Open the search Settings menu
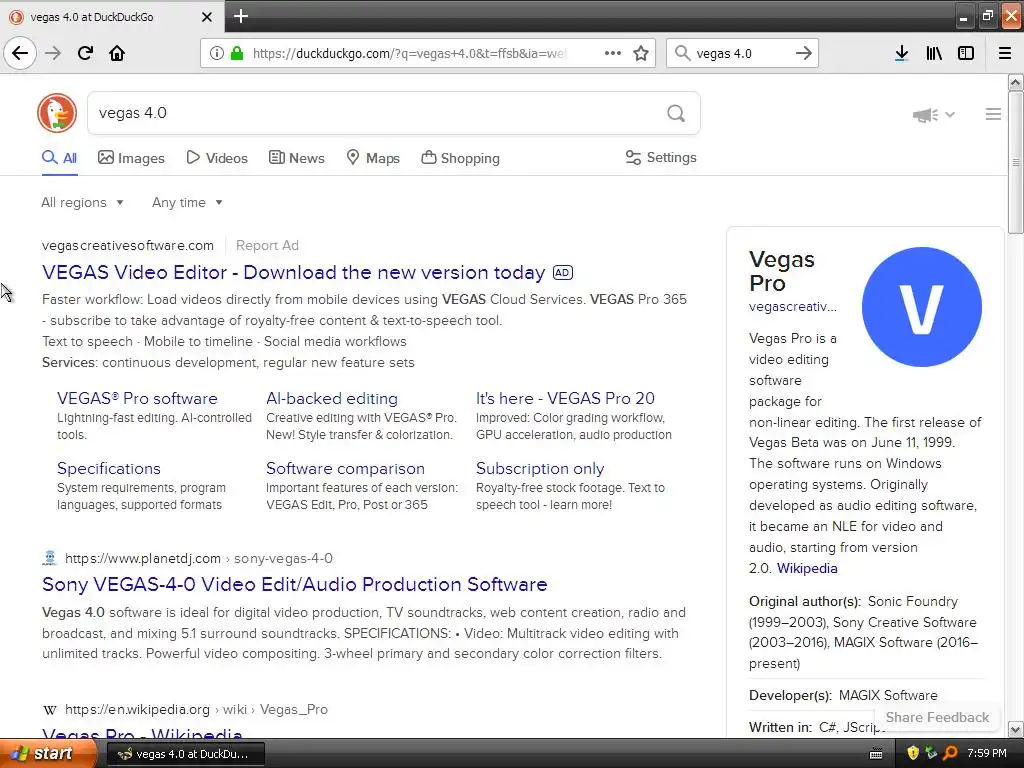This screenshot has width=1024, height=768. (x=661, y=157)
